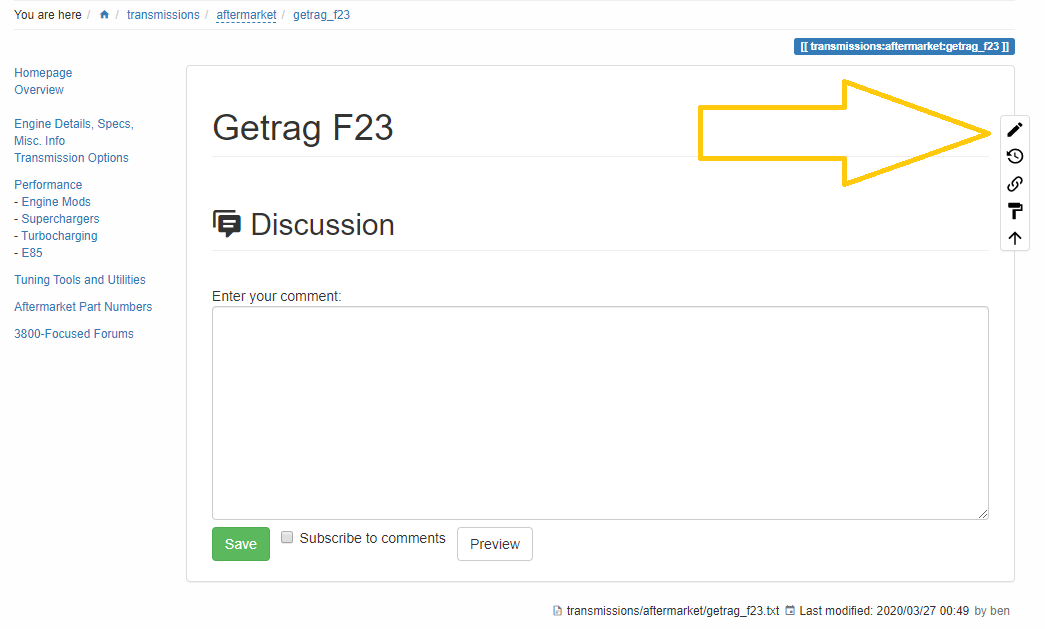Screen dimensions: 1045x629
Task: Open Overview sidebar link
Action: (x=39, y=90)
